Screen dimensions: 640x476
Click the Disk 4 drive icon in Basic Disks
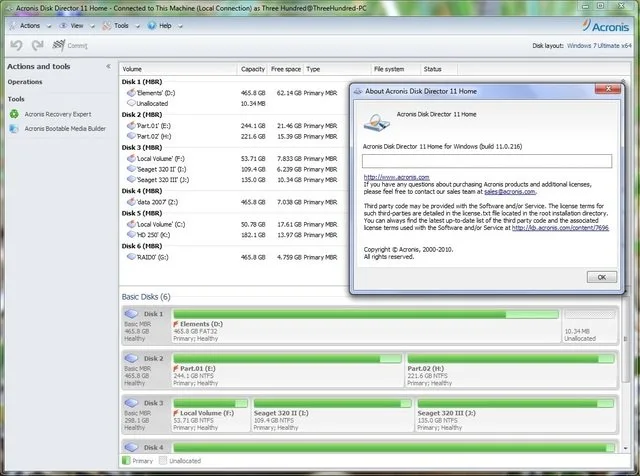click(x=131, y=447)
